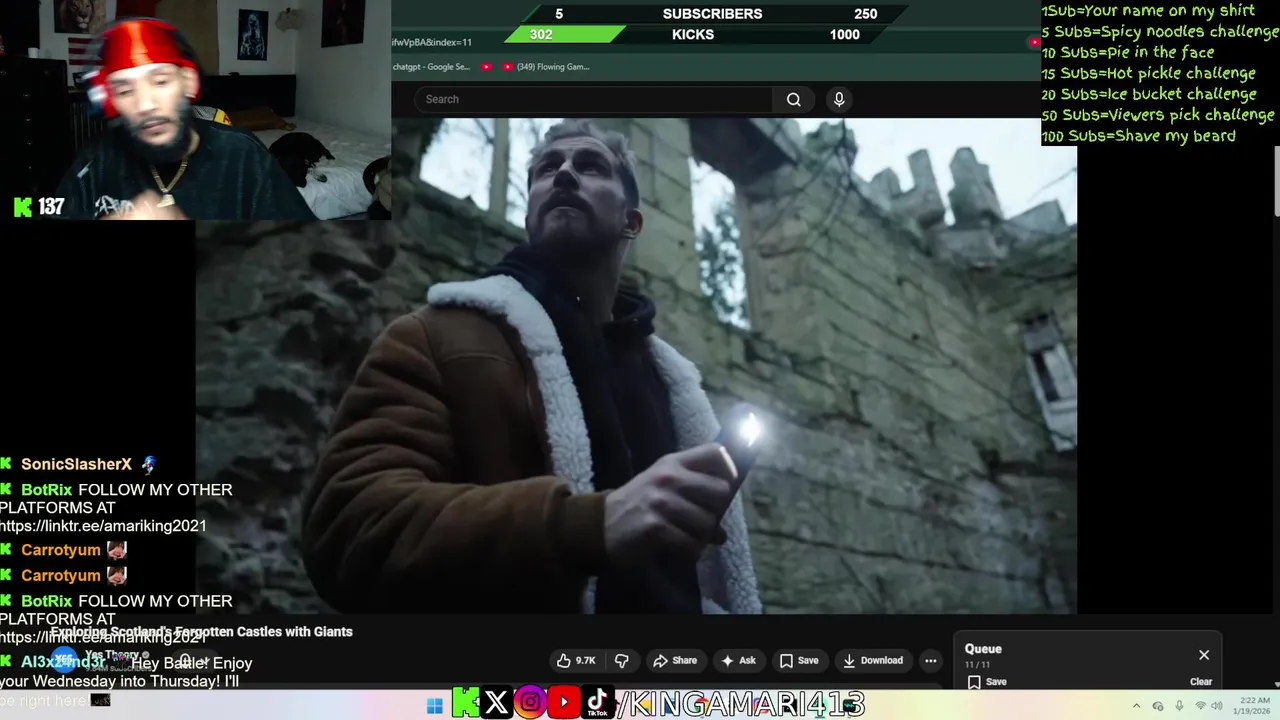Image resolution: width=1280 pixels, height=720 pixels.
Task: Open the Ask AI button
Action: [738, 660]
